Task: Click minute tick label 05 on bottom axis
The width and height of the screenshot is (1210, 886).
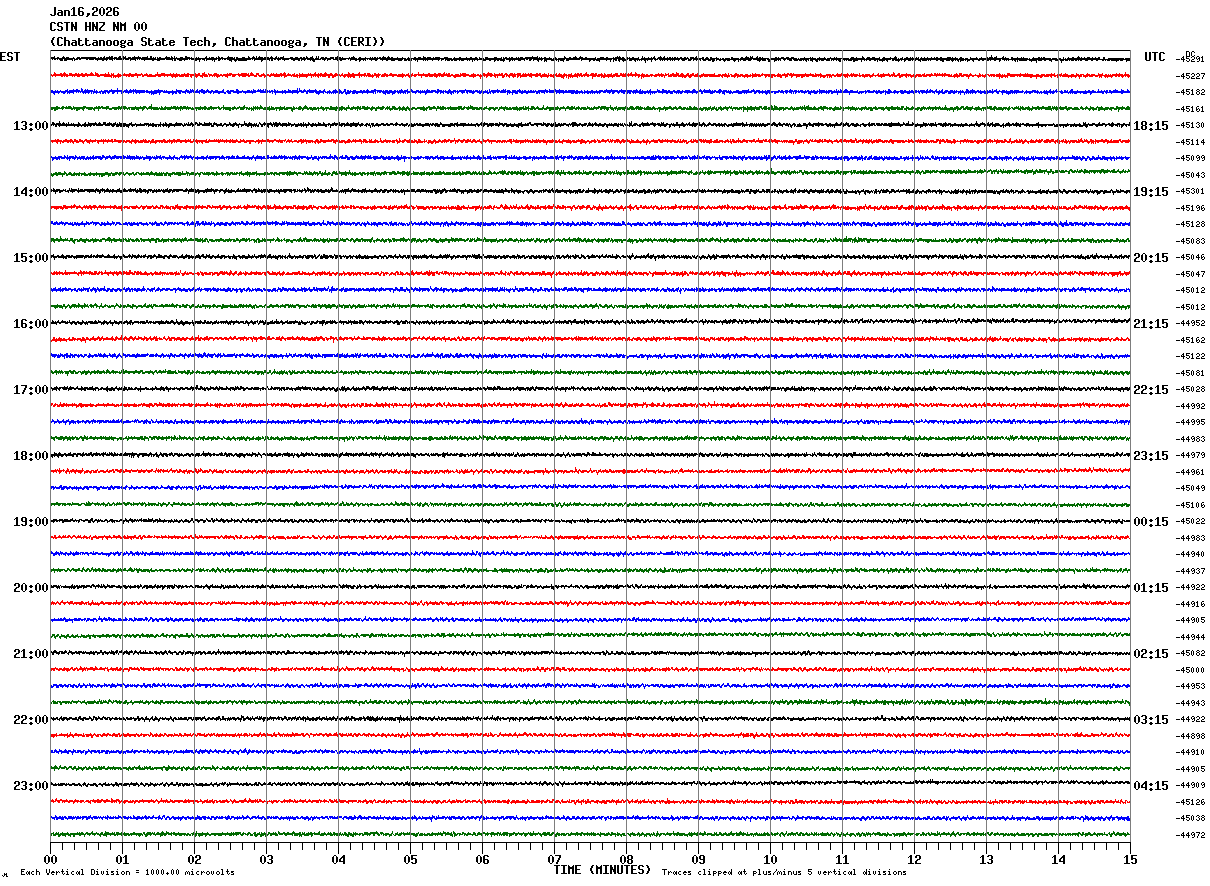Action: [410, 859]
